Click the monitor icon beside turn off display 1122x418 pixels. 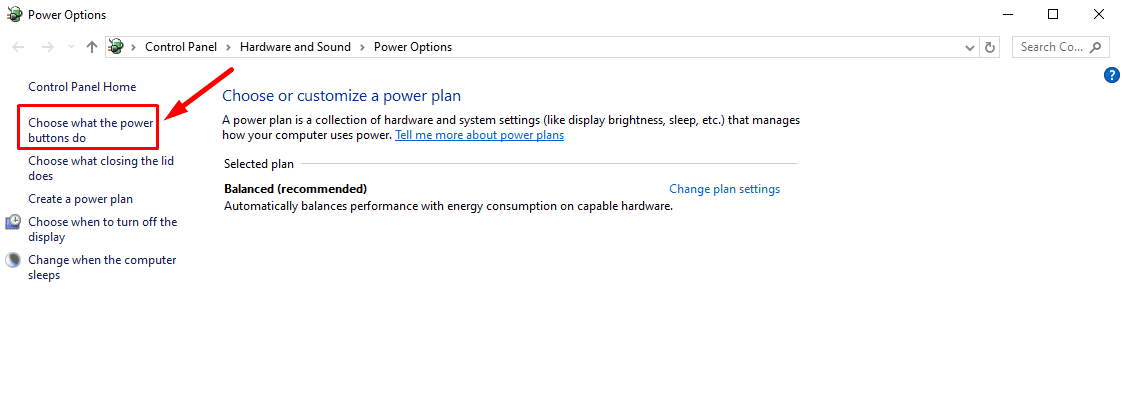click(13, 222)
